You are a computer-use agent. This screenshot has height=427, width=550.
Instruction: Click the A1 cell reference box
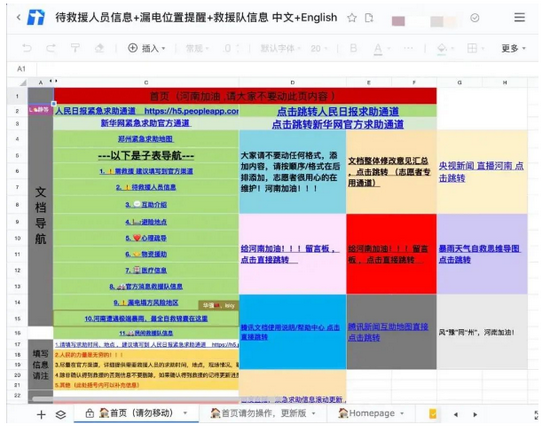21,69
